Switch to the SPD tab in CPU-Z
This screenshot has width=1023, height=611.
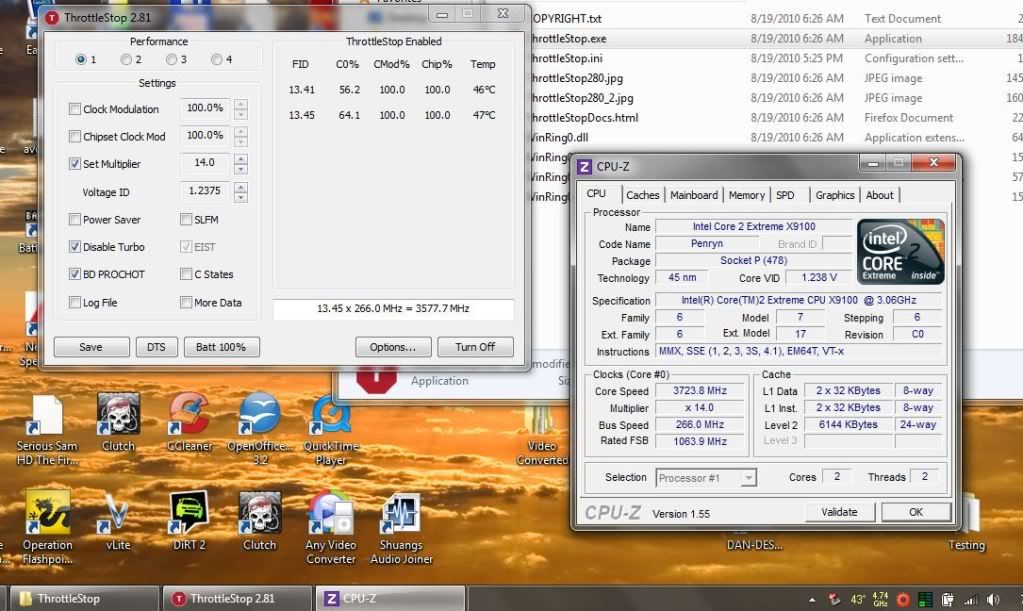pyautogui.click(x=786, y=195)
